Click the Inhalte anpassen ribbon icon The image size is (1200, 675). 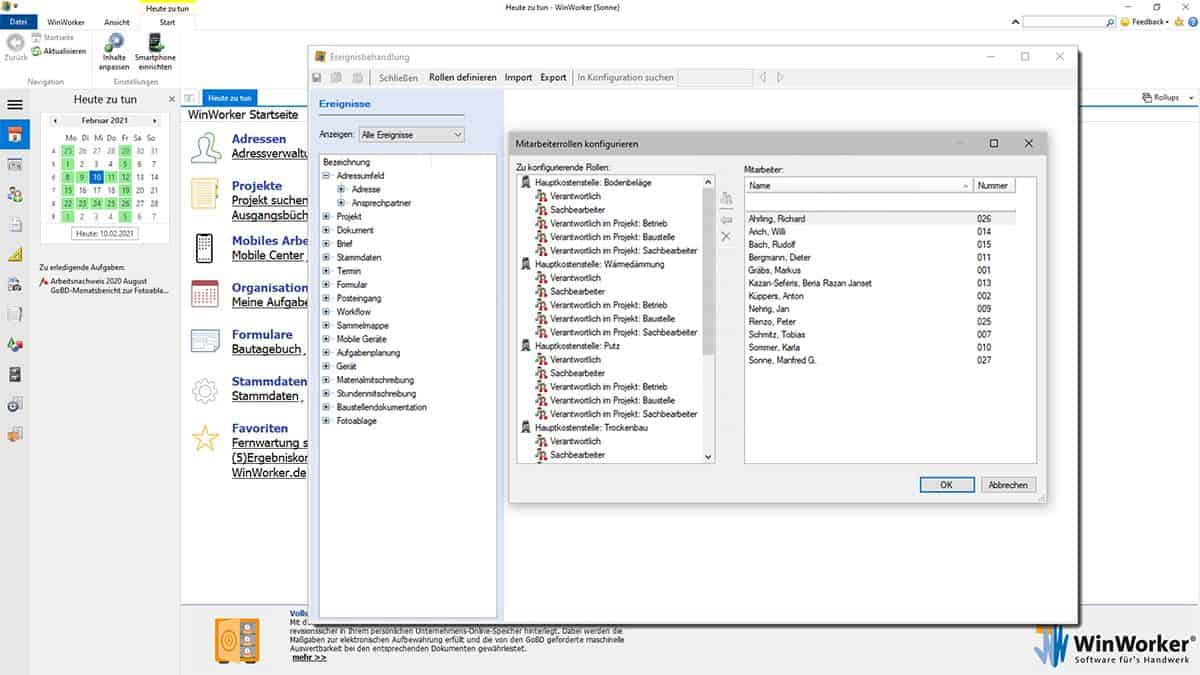pyautogui.click(x=114, y=42)
